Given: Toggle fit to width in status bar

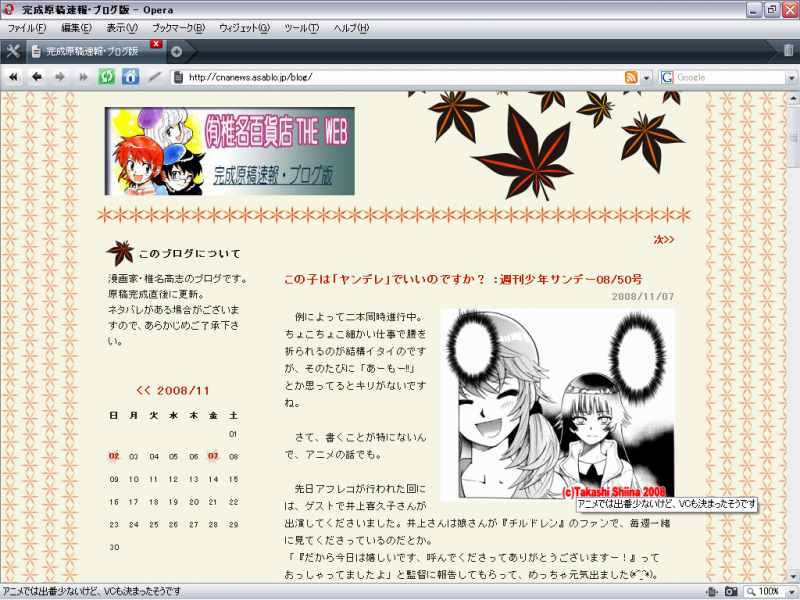Looking at the screenshot, I should 712,592.
